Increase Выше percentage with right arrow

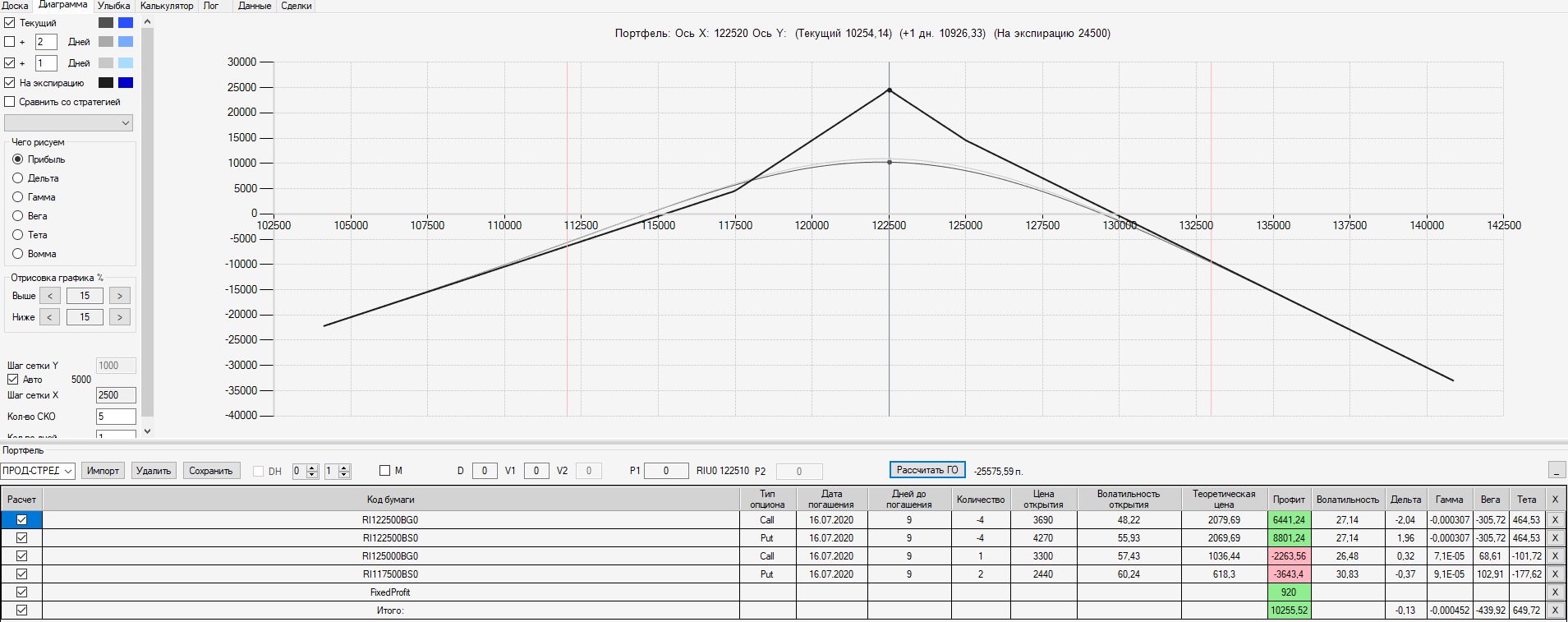coord(120,296)
